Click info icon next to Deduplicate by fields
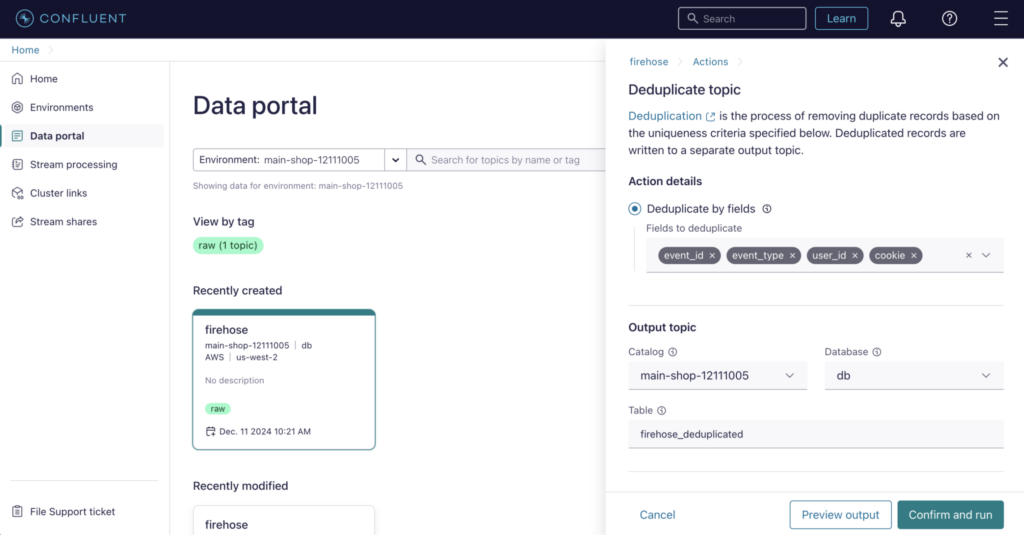 [x=767, y=209]
